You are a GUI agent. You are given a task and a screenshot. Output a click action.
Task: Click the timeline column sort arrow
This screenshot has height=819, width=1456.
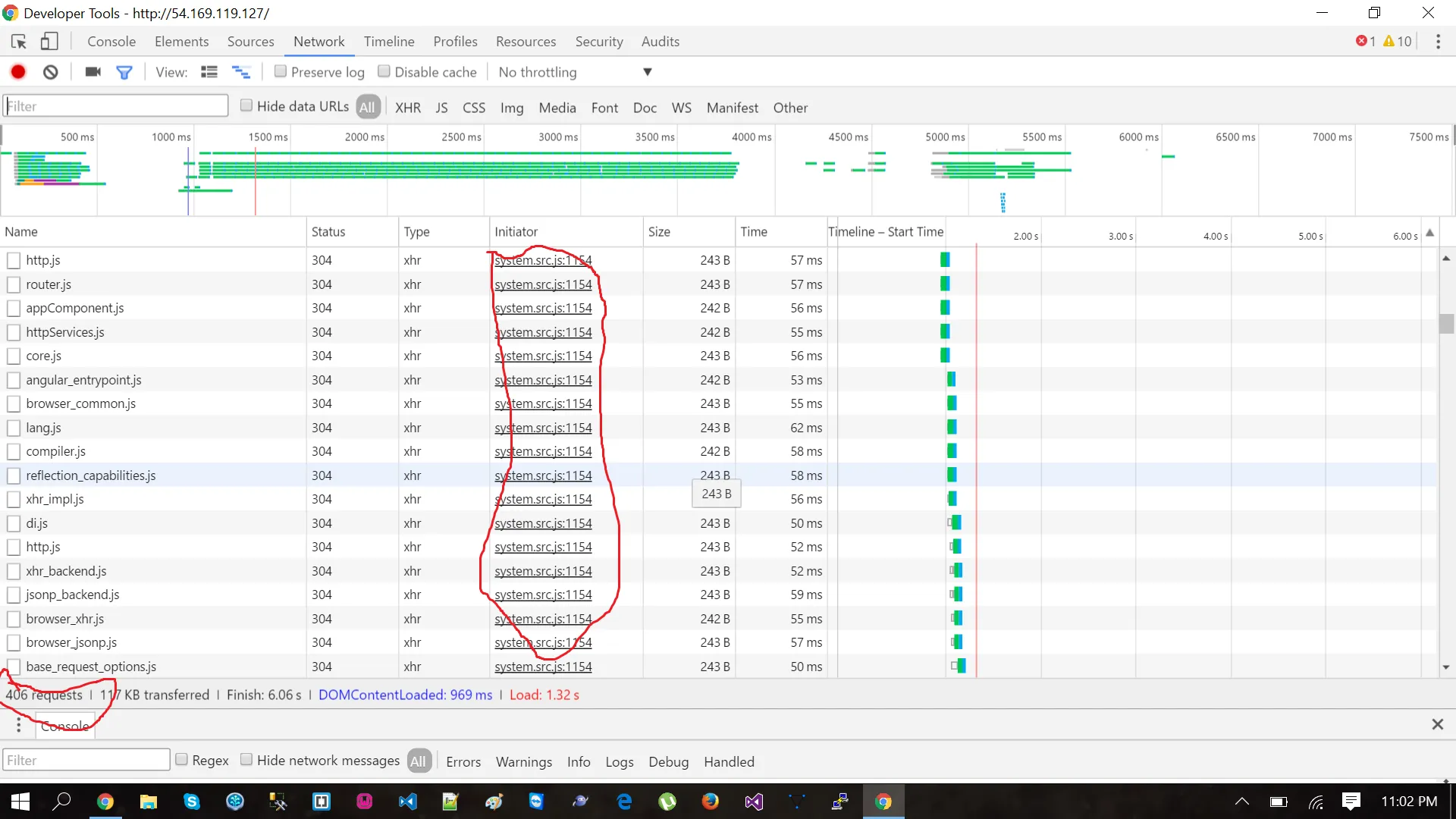point(1429,233)
